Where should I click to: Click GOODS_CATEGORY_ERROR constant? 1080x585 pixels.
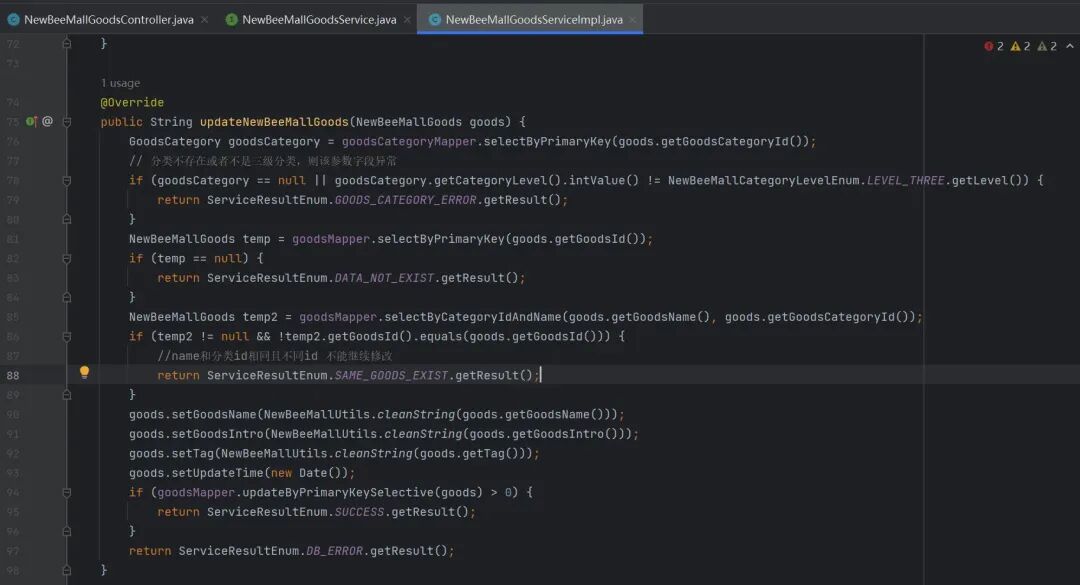point(405,200)
